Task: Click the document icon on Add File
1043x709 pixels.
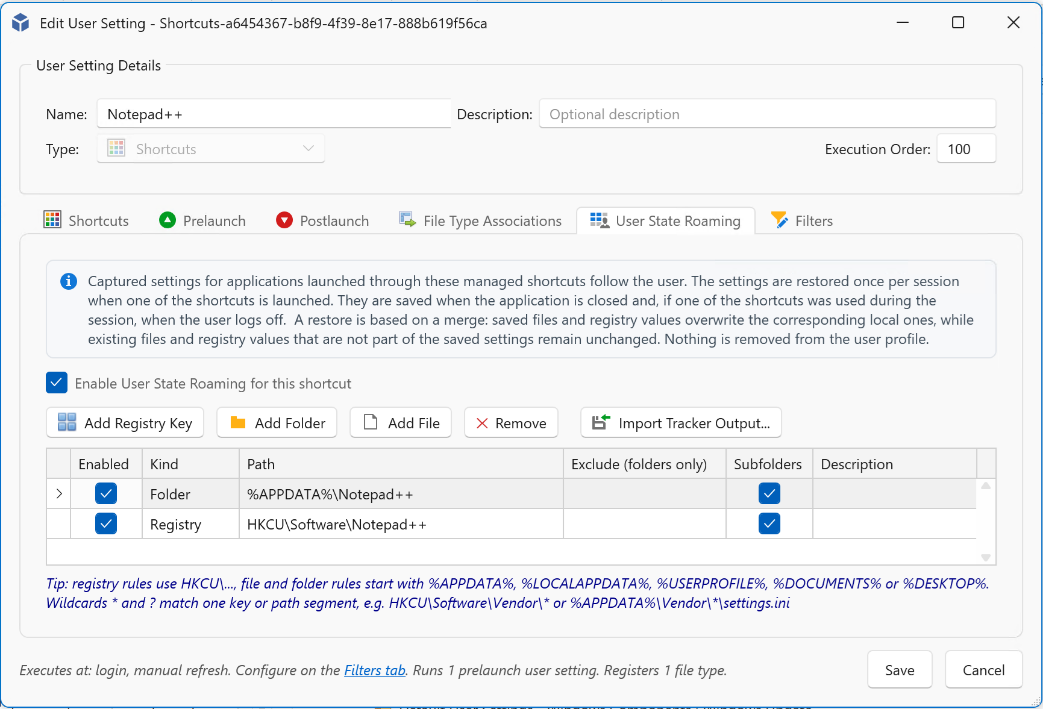Action: (371, 422)
